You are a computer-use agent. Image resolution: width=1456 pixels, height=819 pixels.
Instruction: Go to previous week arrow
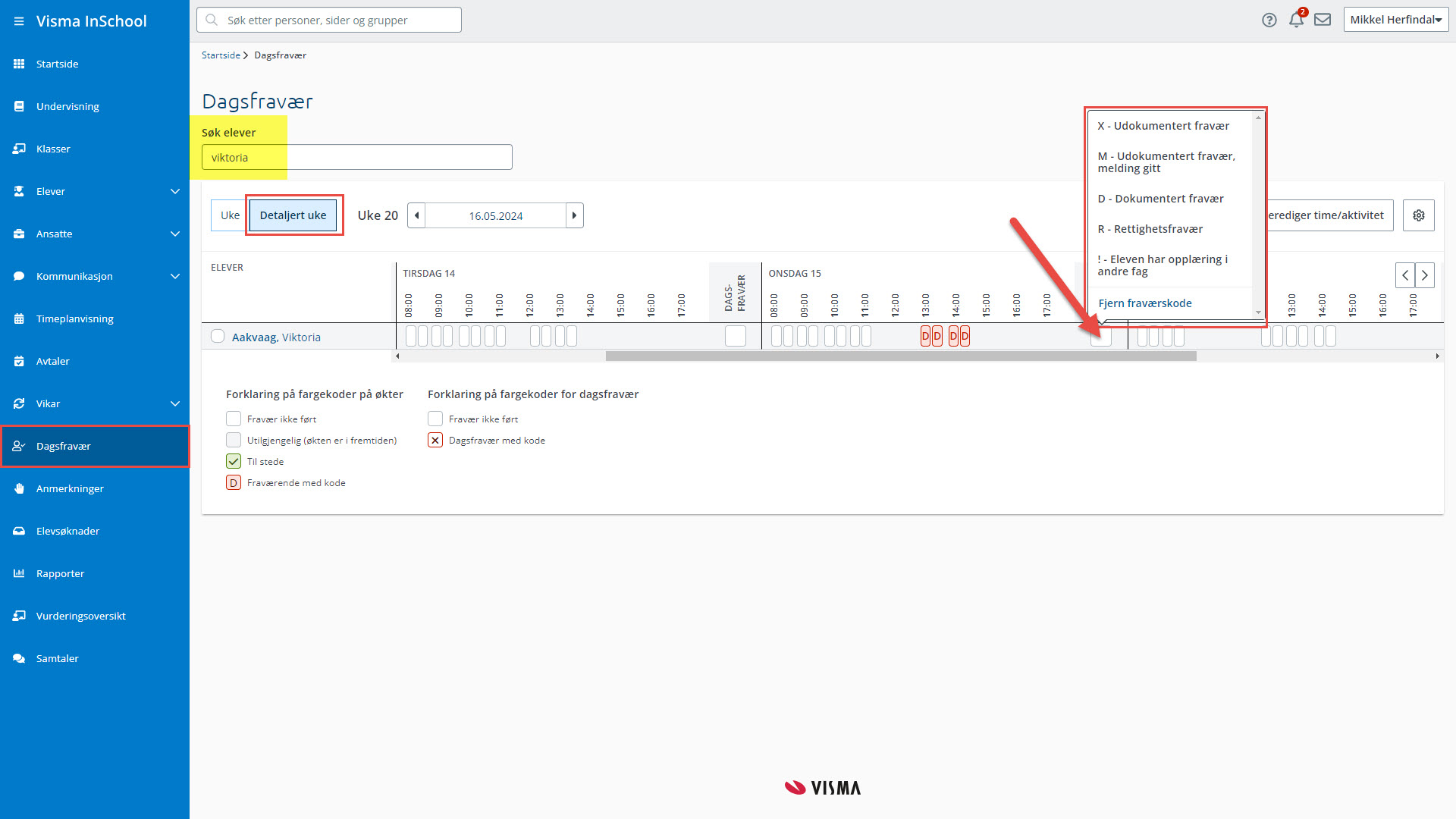[x=416, y=215]
